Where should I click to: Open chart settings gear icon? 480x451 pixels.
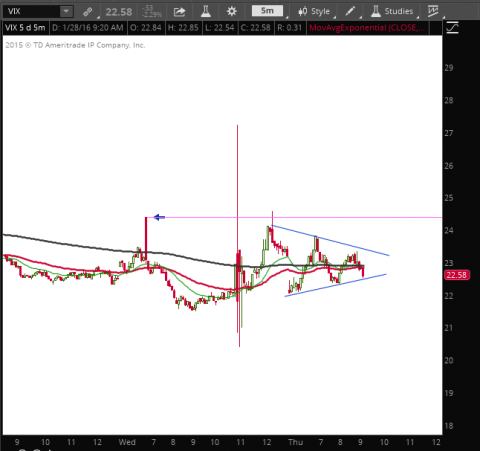click(x=231, y=12)
